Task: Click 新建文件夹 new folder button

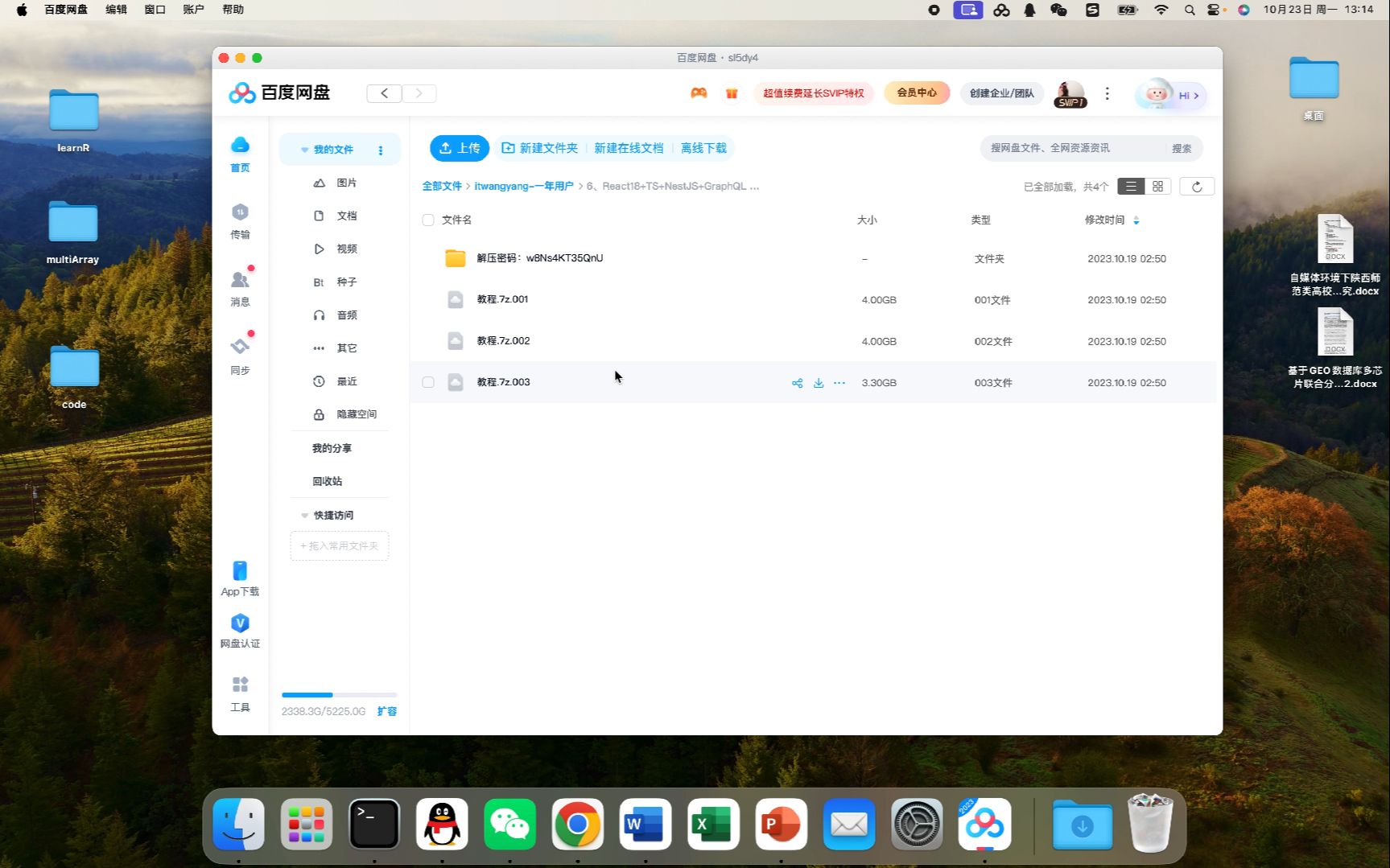Action: coord(540,149)
